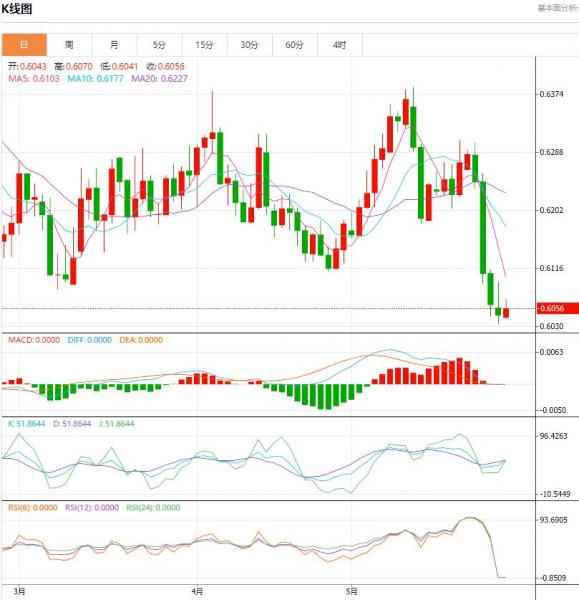Click the RSI(24) indicator label

click(x=153, y=508)
